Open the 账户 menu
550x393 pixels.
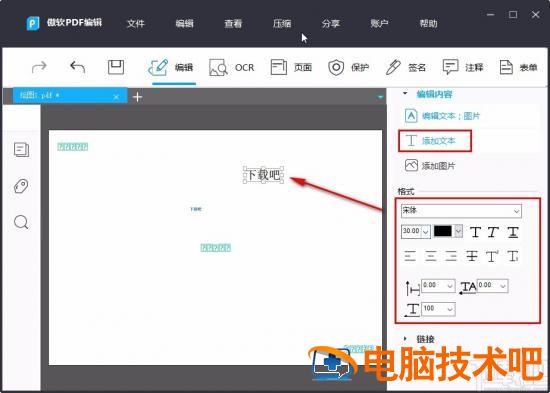[x=379, y=24]
